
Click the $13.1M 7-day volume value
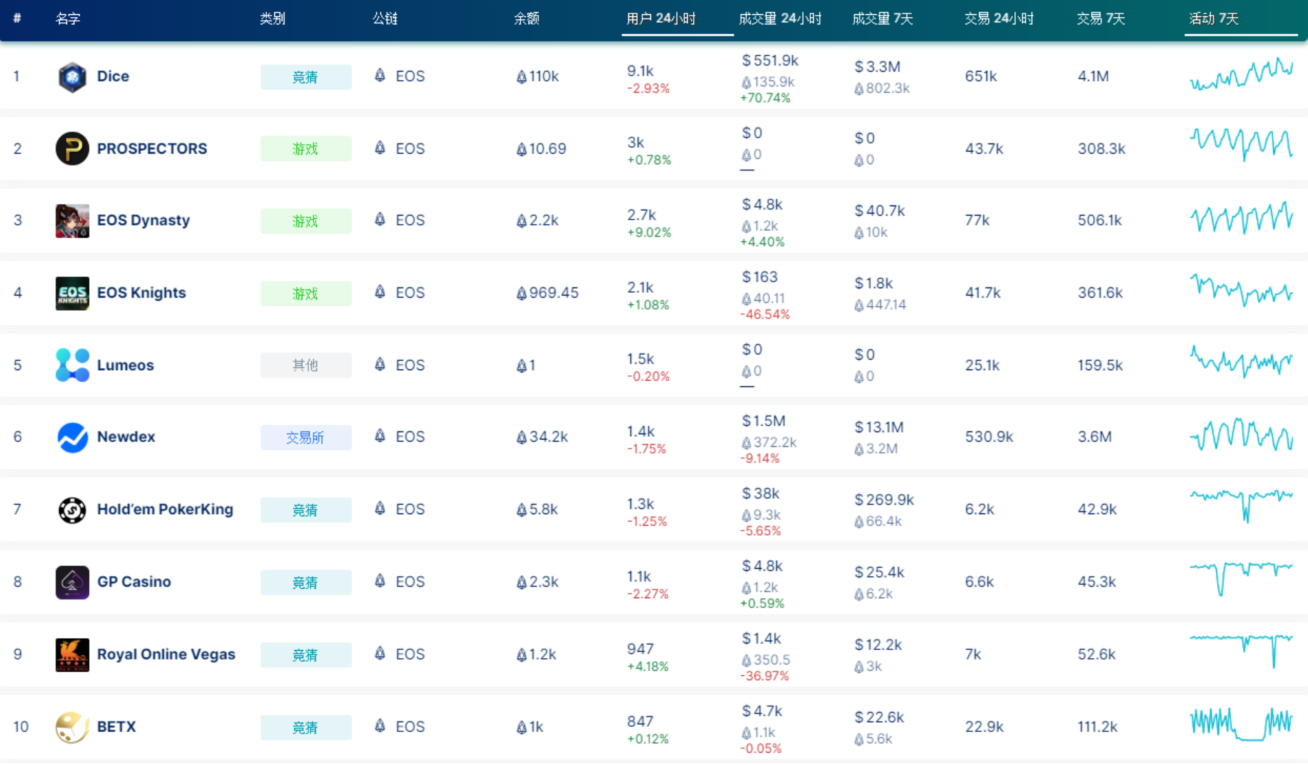(880, 427)
